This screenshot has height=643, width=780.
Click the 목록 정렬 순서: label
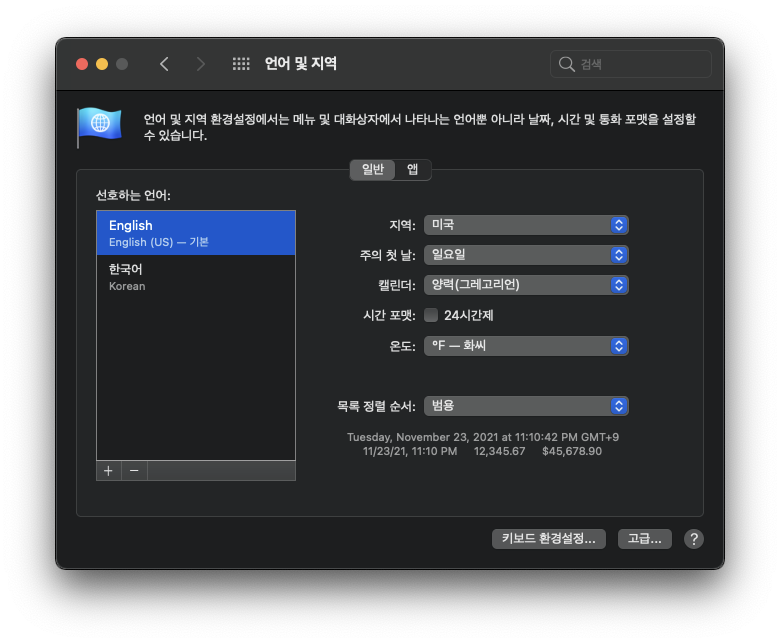point(377,407)
